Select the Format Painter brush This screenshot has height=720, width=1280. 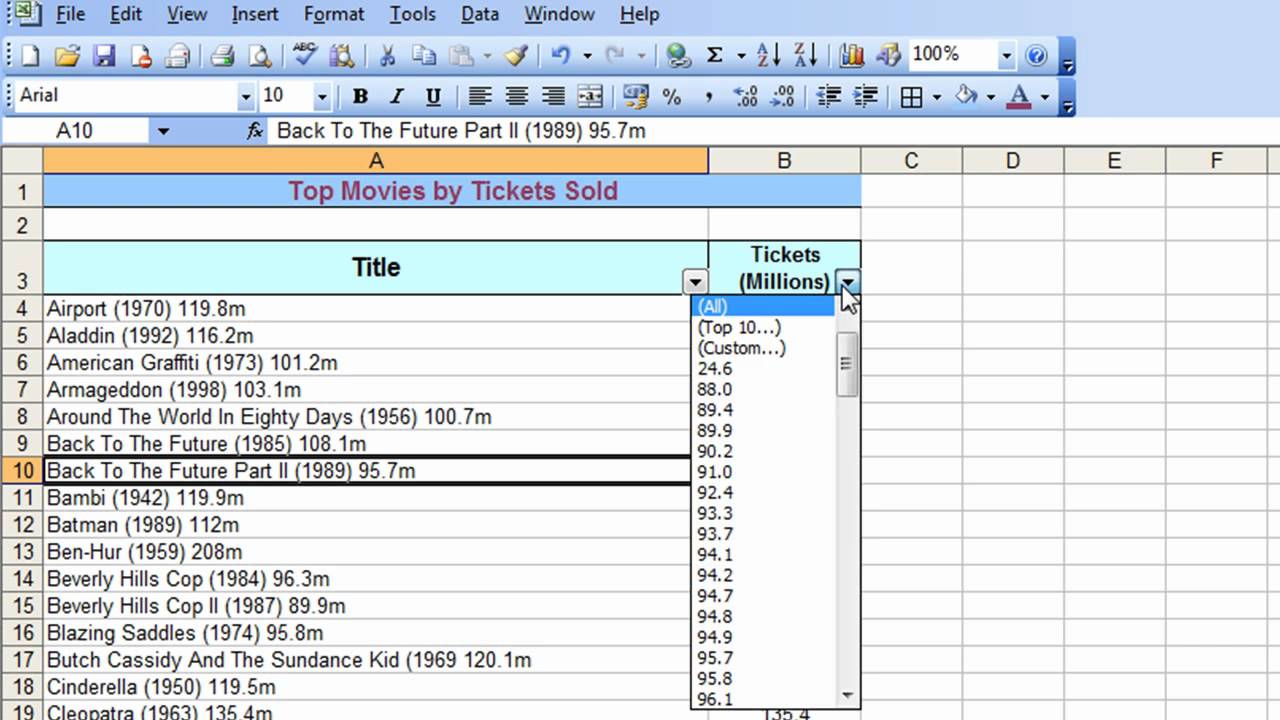coord(517,56)
